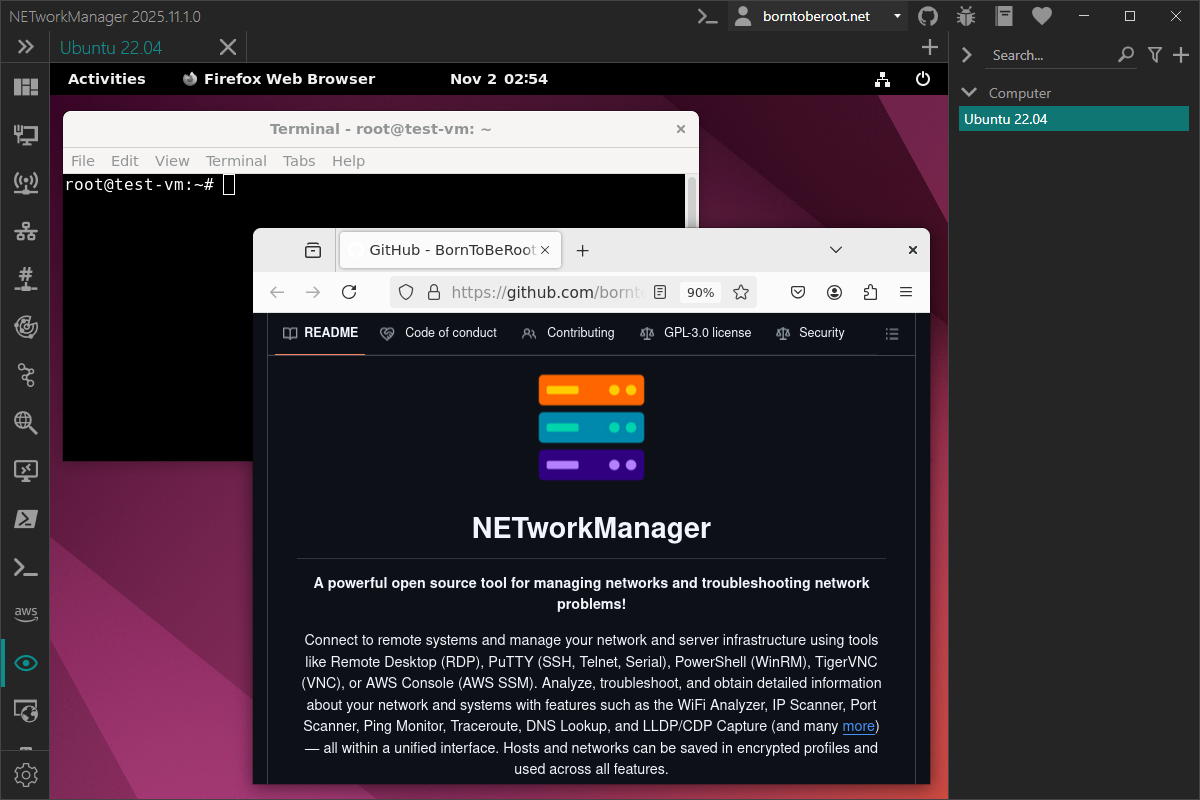Open the Remote Desktop tool
The image size is (1200, 800).
(x=25, y=470)
